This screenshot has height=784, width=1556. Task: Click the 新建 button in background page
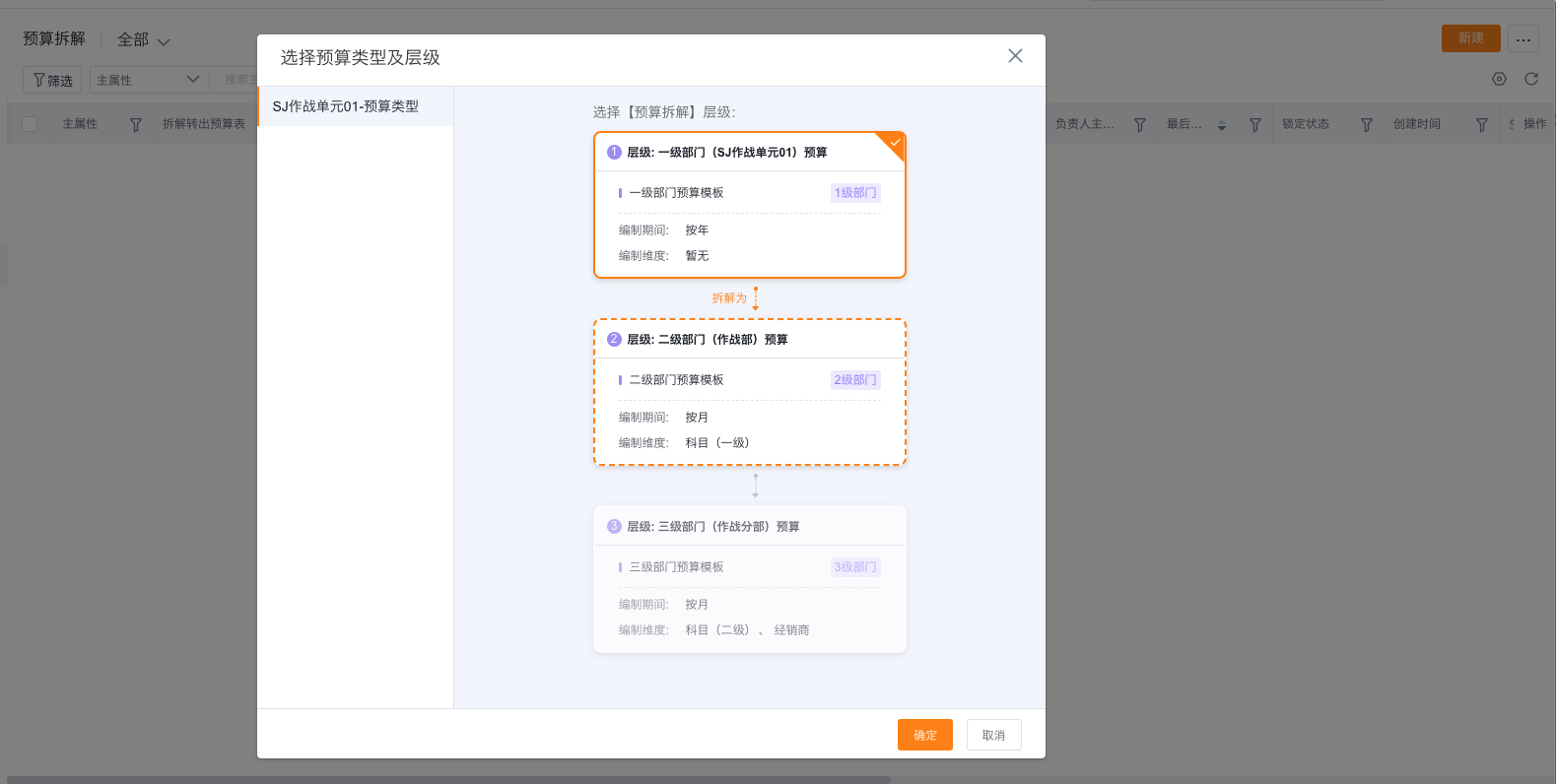[x=1471, y=38]
